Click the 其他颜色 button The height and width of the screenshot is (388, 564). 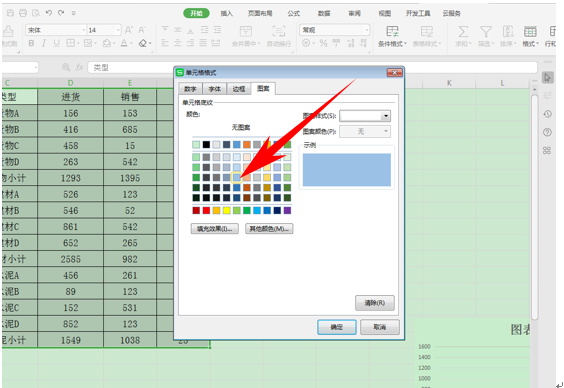(x=269, y=229)
